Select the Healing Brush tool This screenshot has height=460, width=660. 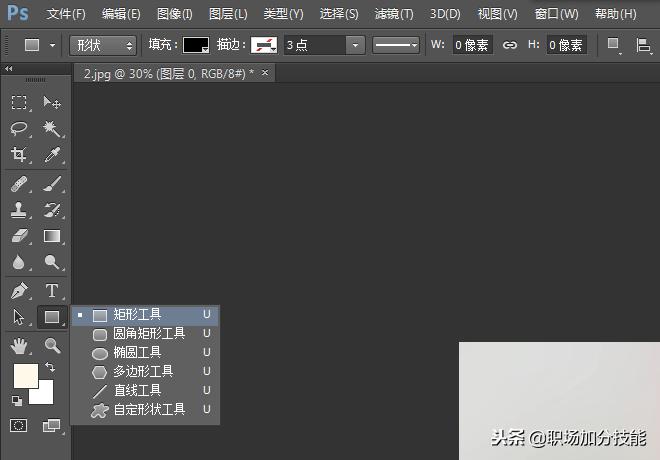[x=19, y=184]
